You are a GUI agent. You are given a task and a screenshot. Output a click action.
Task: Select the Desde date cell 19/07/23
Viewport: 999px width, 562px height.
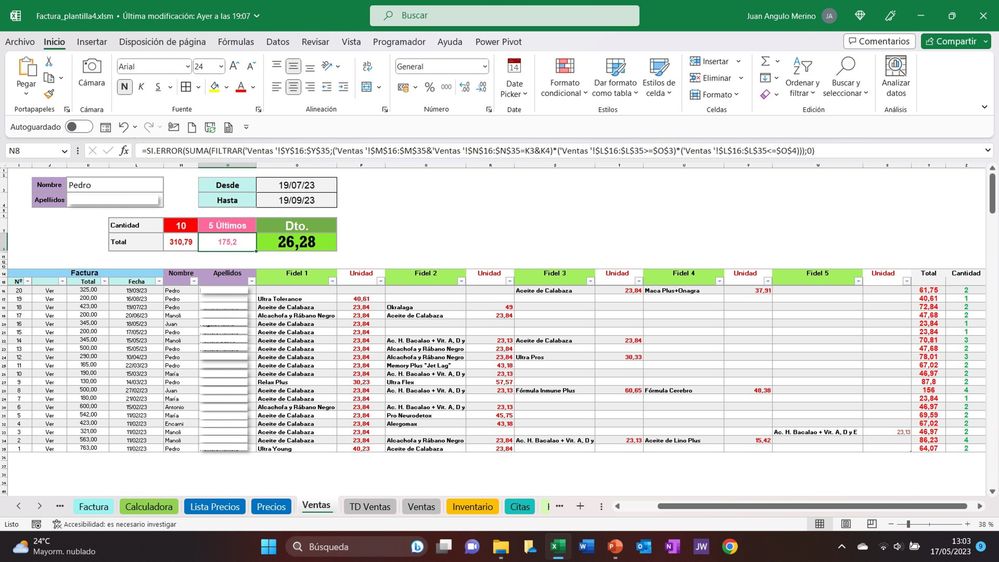point(296,185)
